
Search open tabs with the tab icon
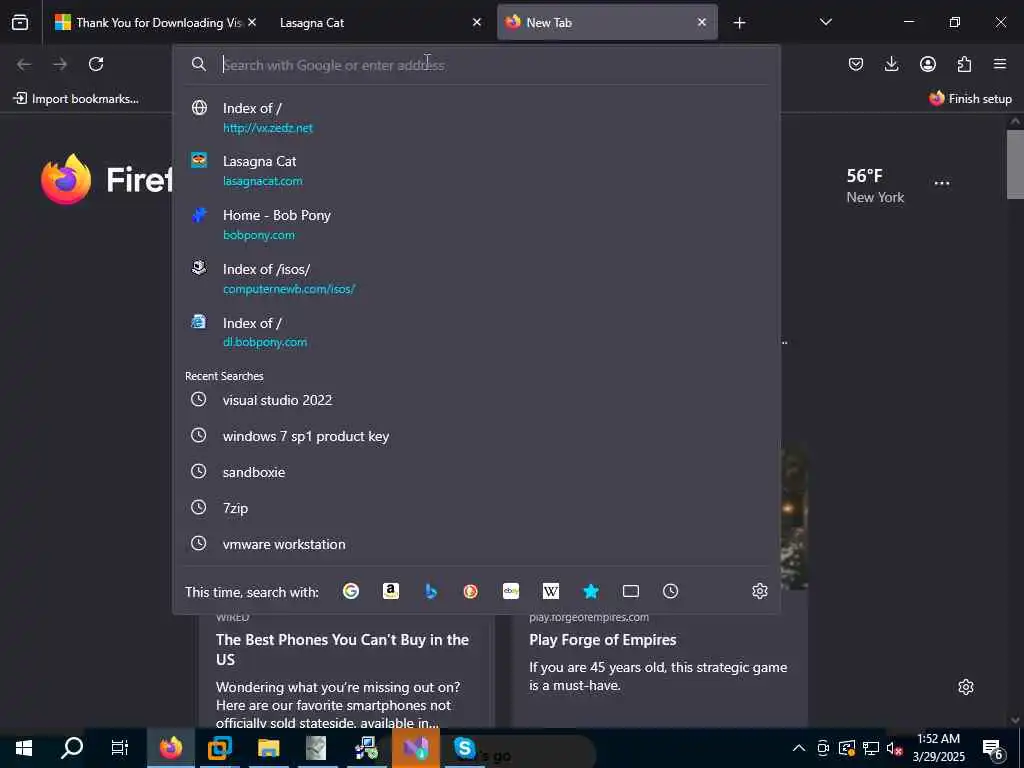click(x=631, y=591)
